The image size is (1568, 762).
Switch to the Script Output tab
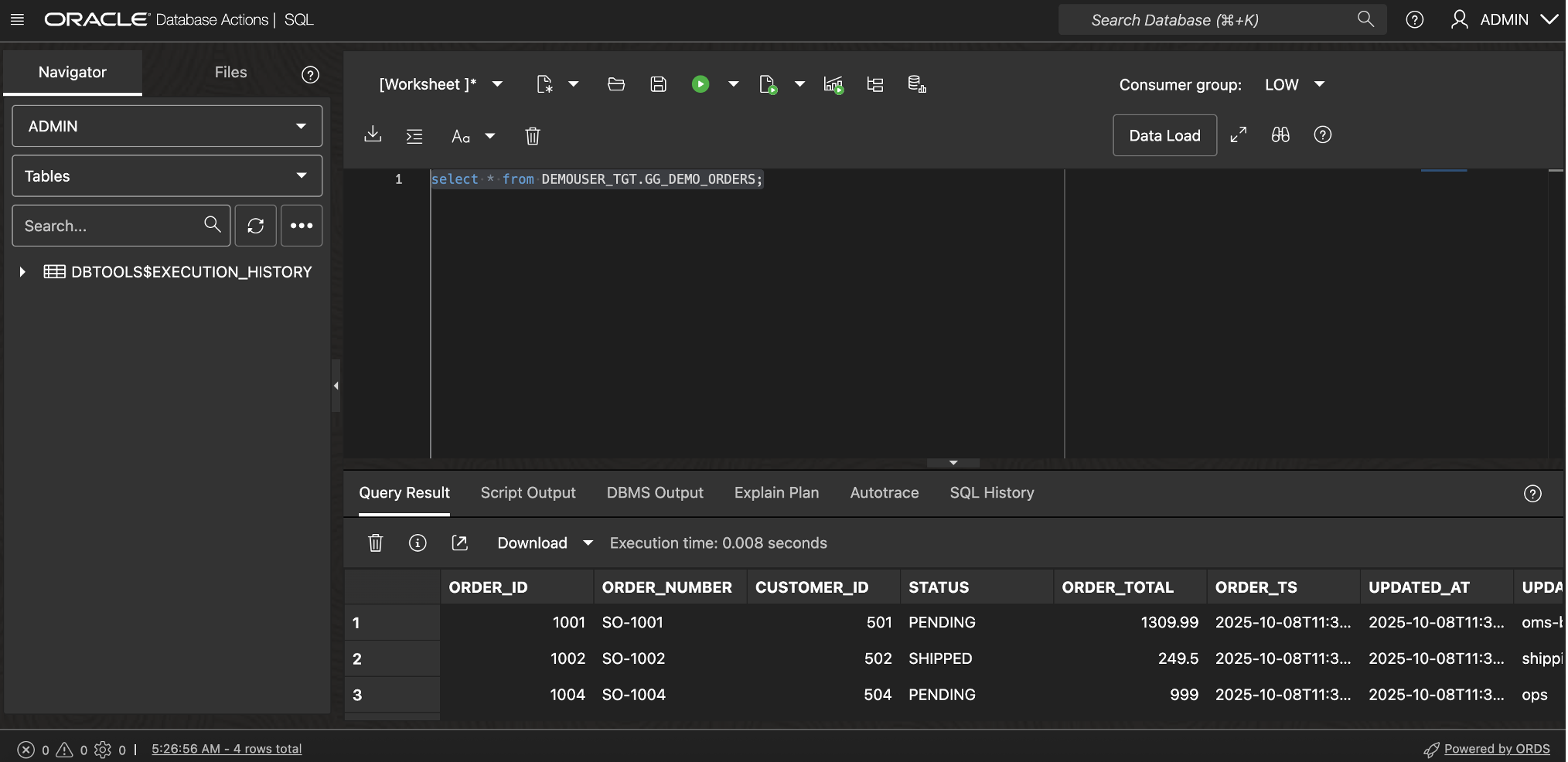tap(527, 493)
